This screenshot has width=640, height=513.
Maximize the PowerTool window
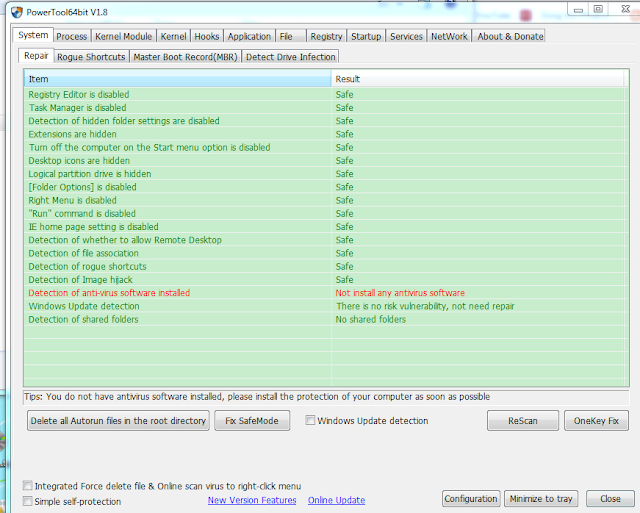click(598, 9)
